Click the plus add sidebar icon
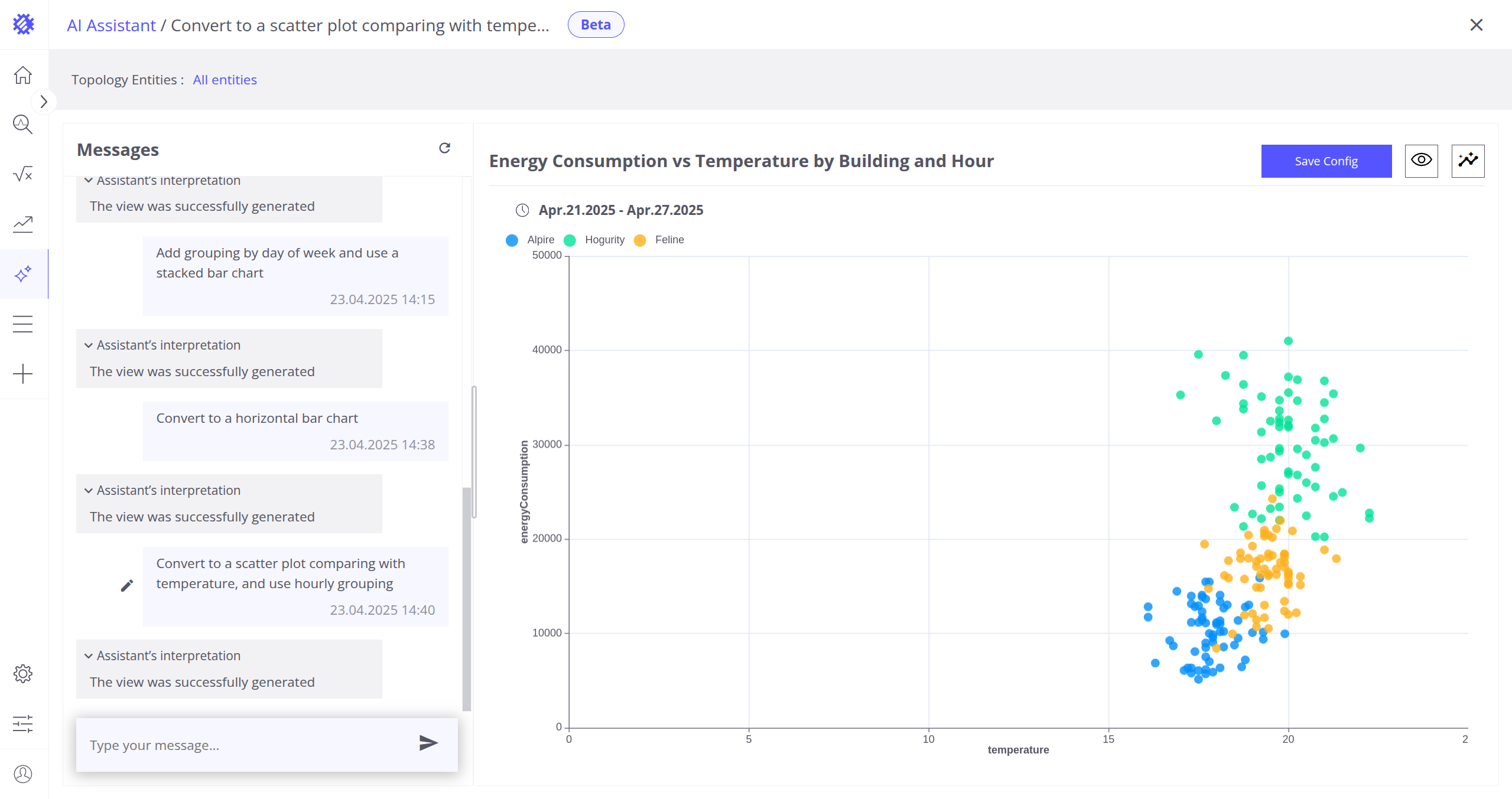This screenshot has width=1512, height=799. 23,374
